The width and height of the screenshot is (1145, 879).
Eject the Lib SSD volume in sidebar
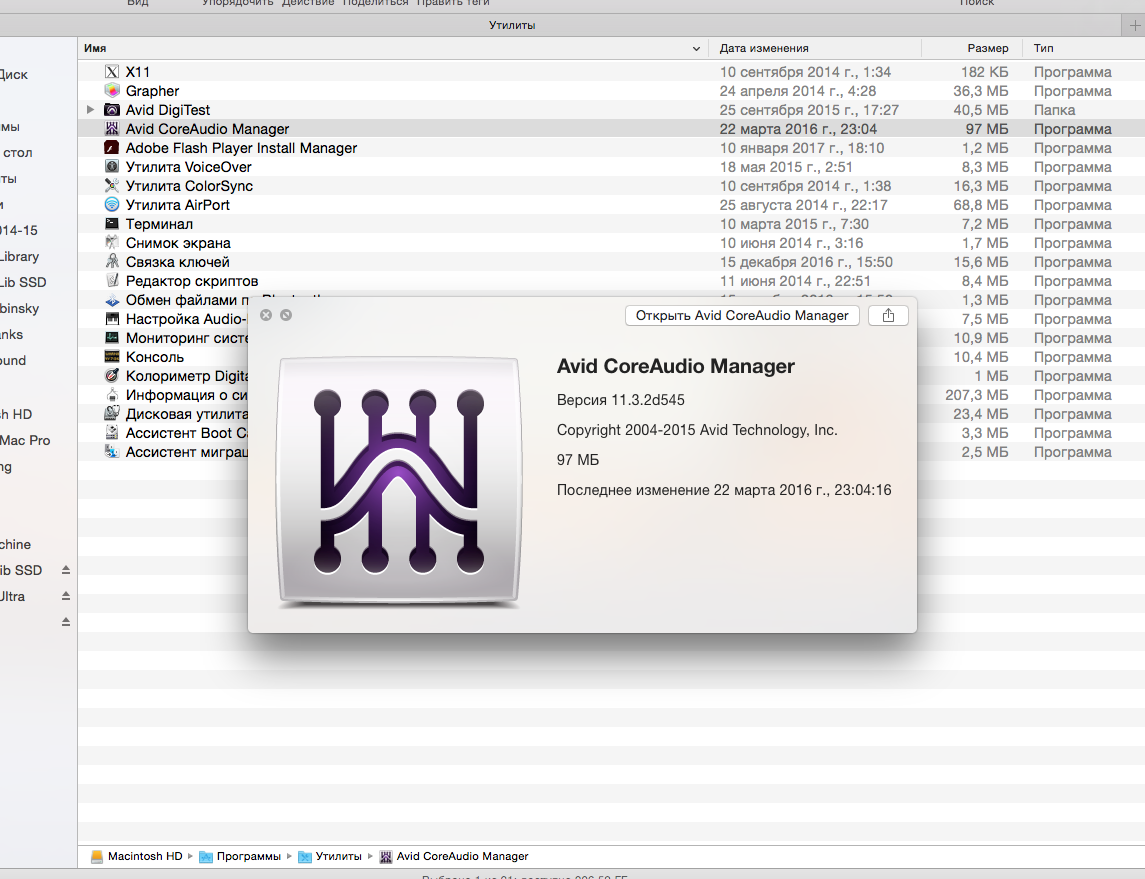[66, 570]
